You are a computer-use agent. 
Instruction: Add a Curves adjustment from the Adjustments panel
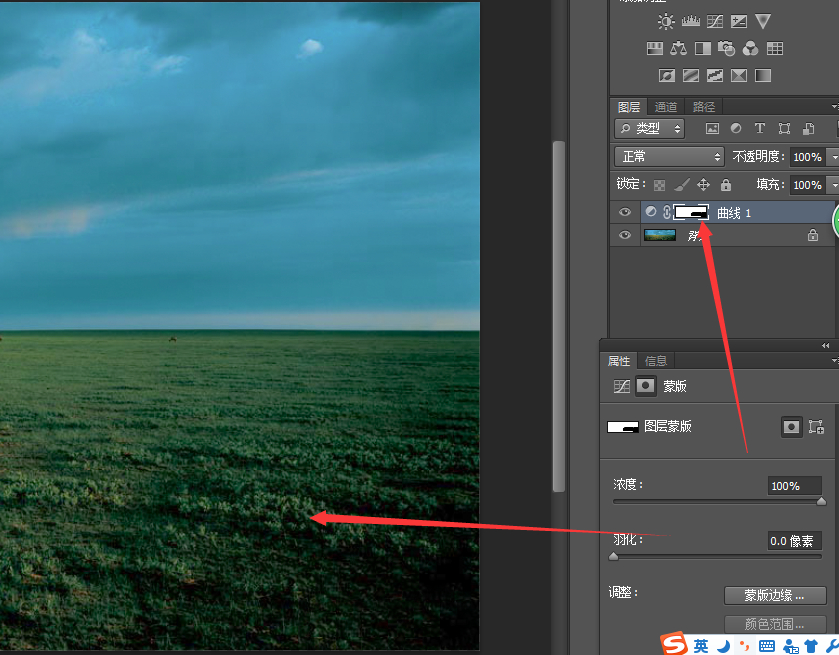point(715,21)
